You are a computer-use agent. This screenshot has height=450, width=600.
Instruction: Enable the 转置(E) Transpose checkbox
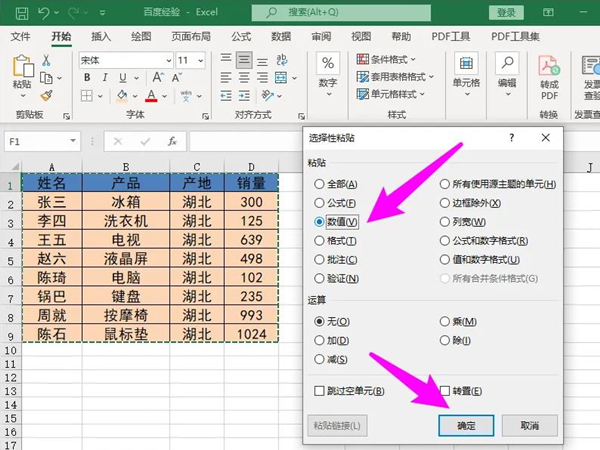(447, 390)
